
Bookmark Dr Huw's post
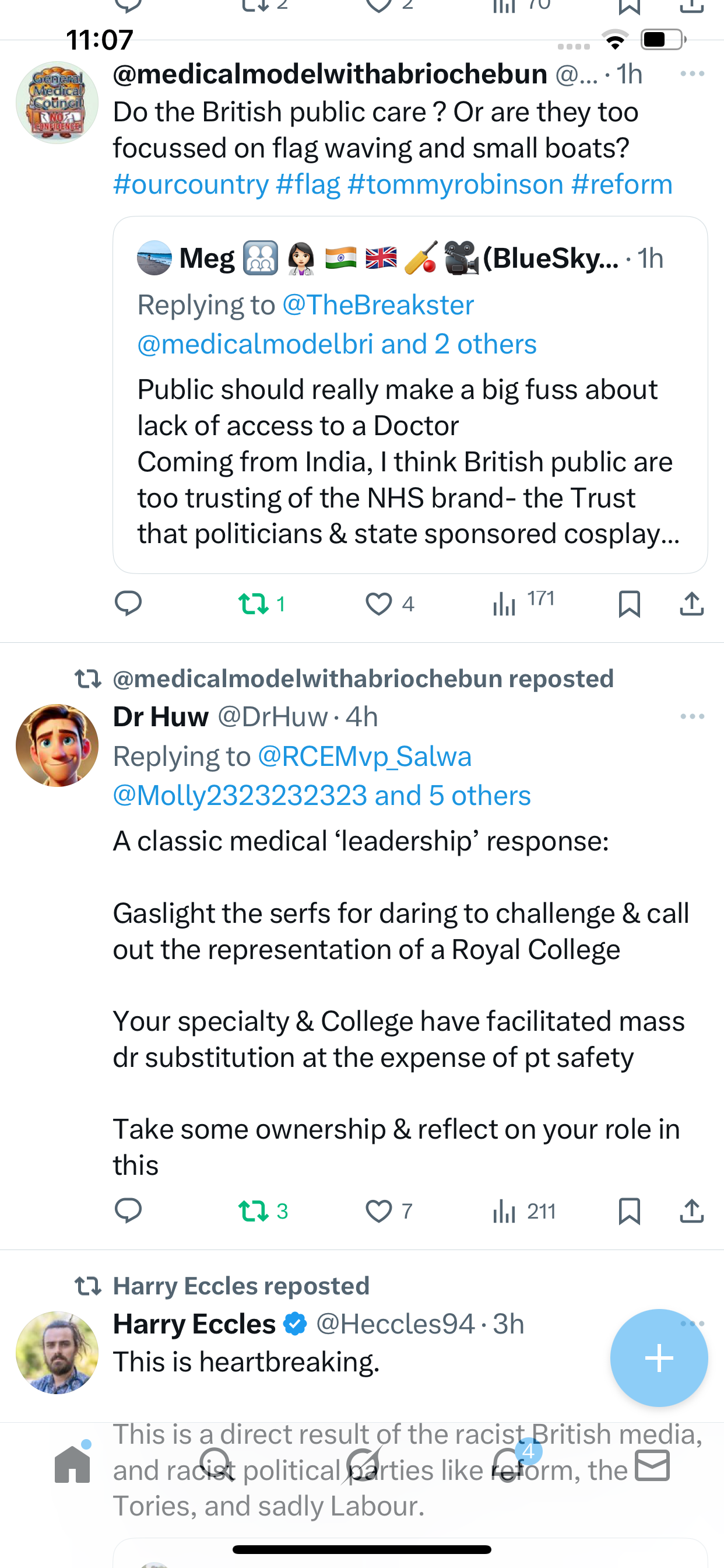pos(629,1210)
